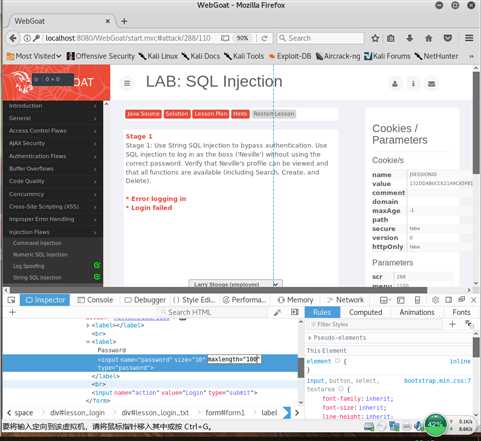Click the Solution button
Screen dimensions: 481x441
point(177,114)
